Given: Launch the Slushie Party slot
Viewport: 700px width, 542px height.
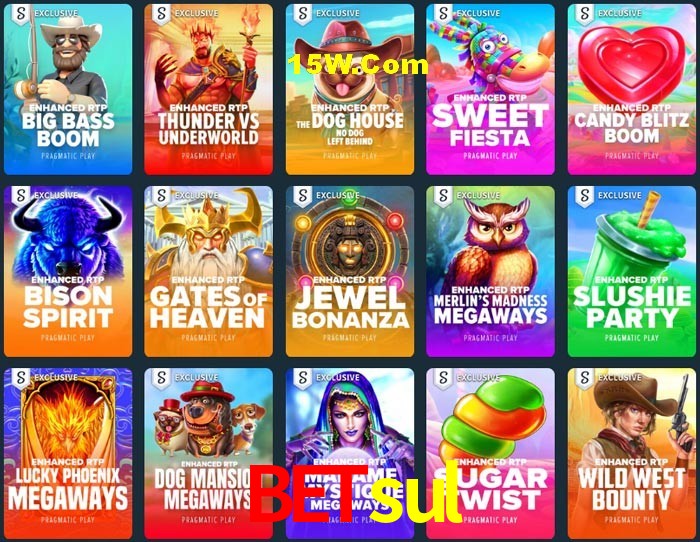Looking at the screenshot, I should coord(631,271).
